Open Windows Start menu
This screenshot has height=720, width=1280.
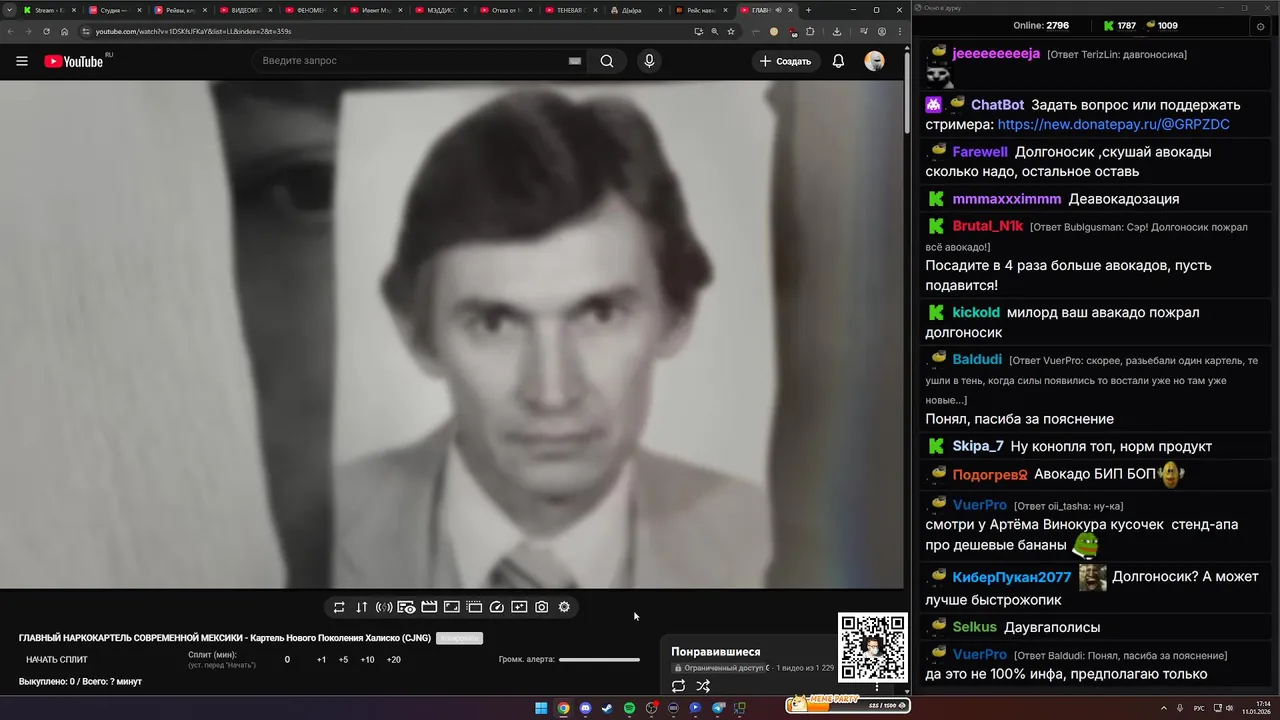[541, 708]
